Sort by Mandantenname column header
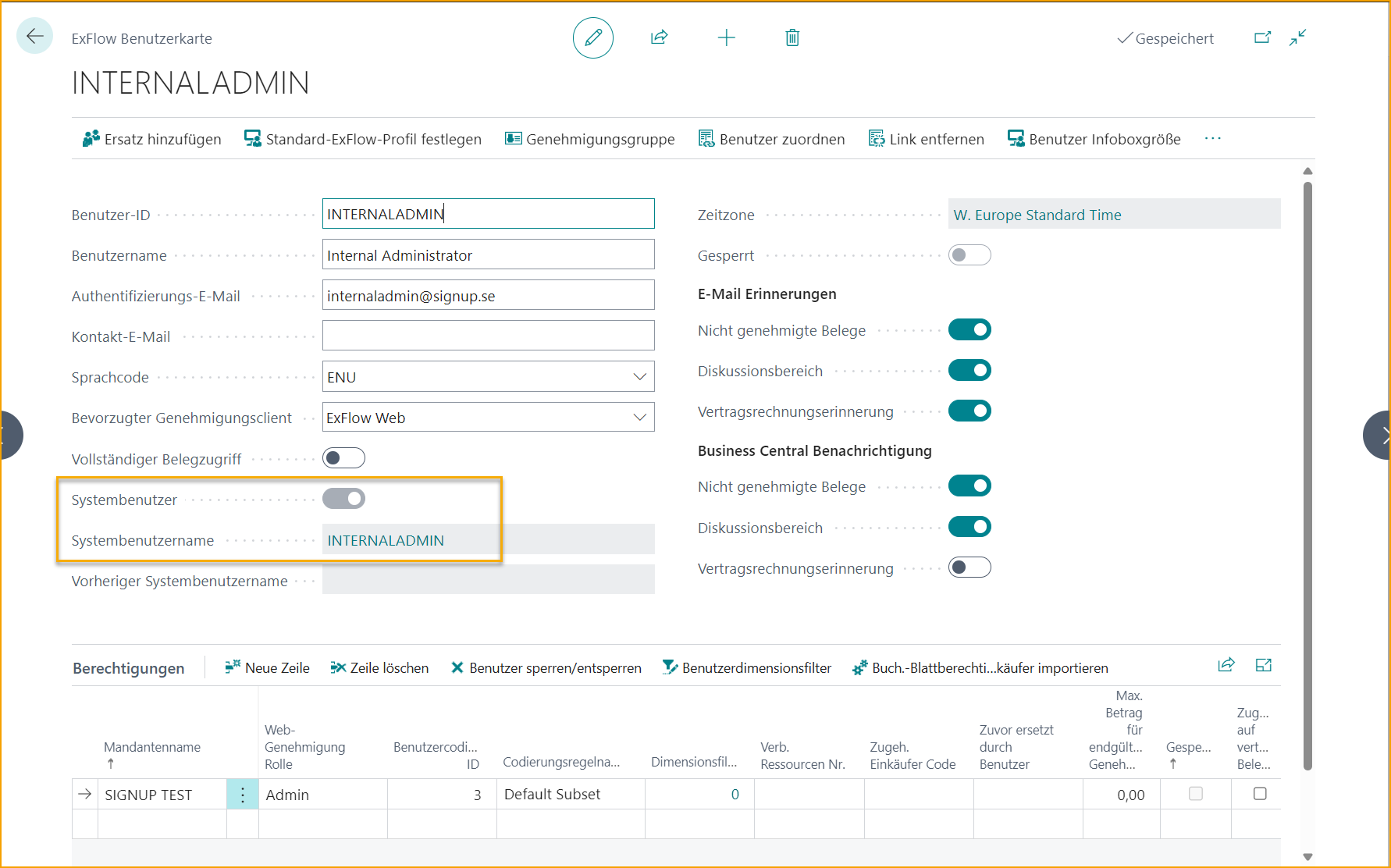1391x868 pixels. 152,747
